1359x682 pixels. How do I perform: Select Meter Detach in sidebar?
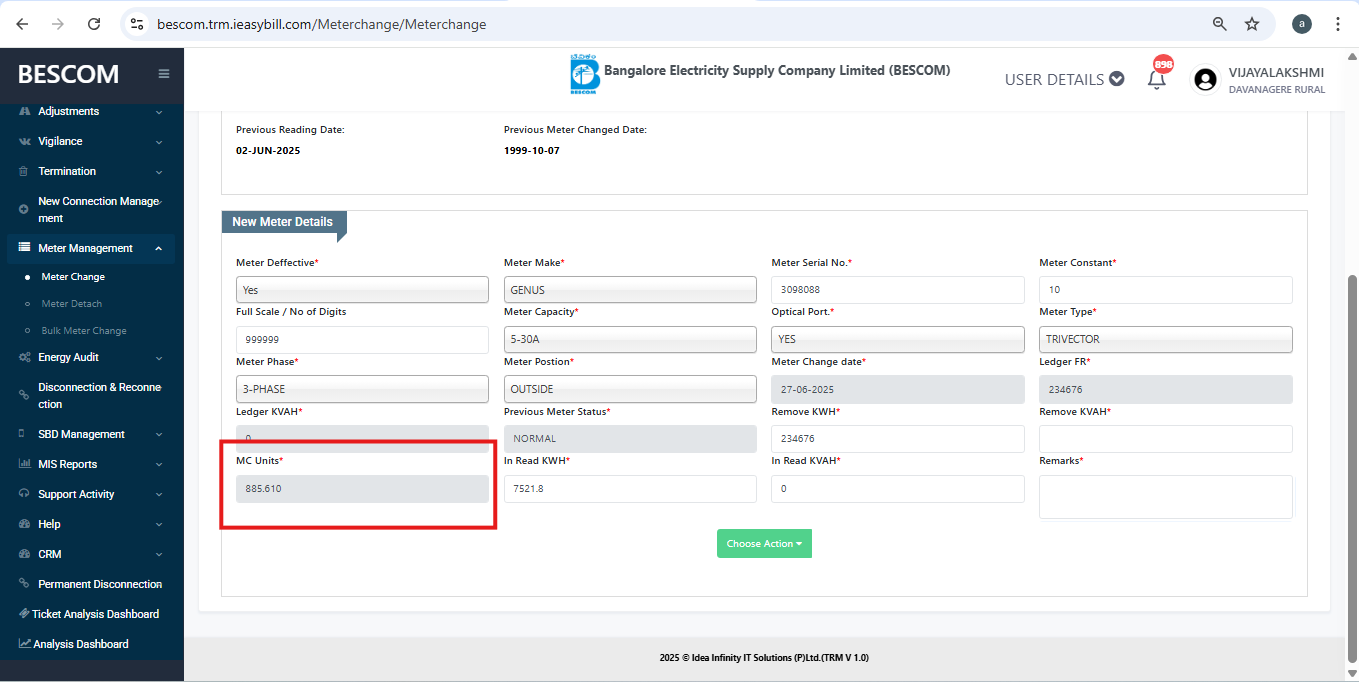tap(71, 304)
